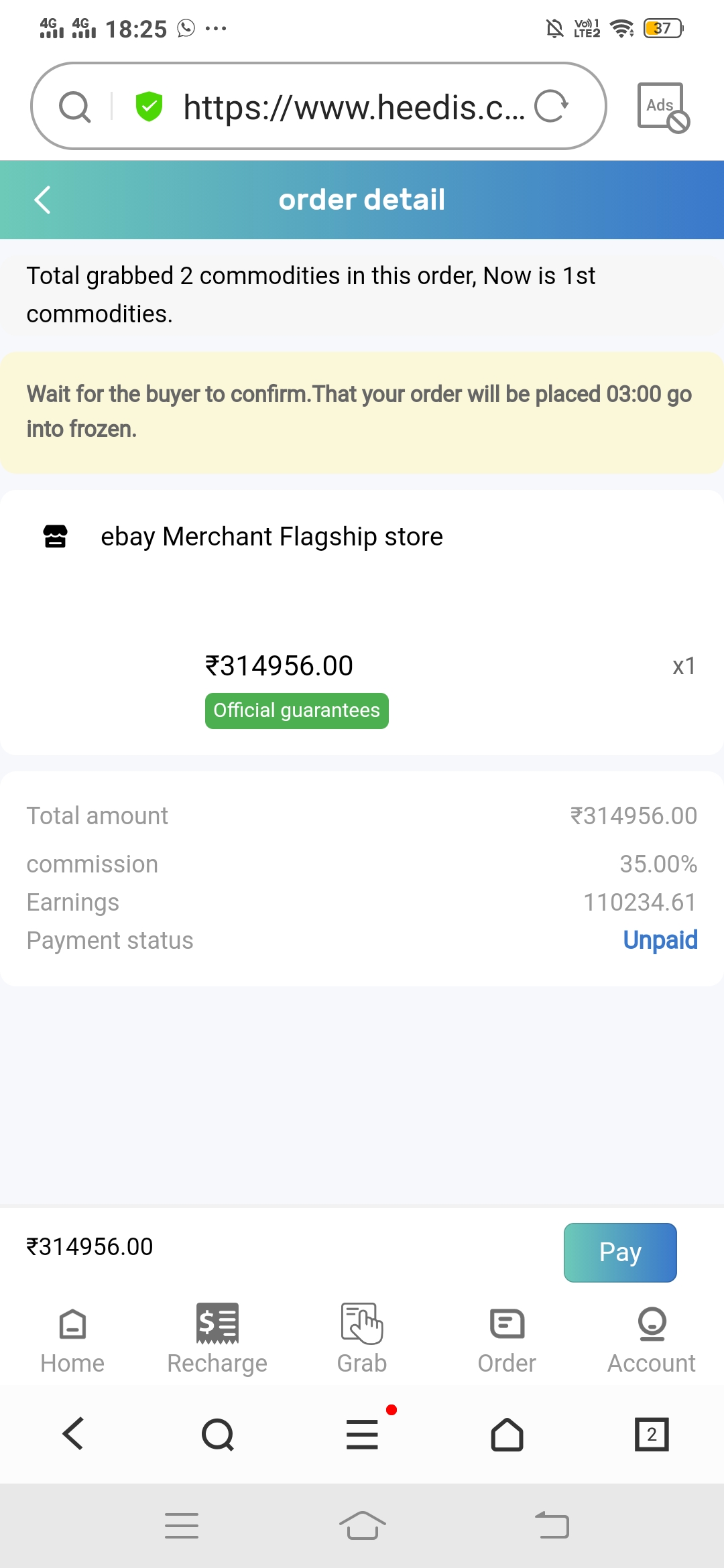This screenshot has height=1568, width=724.
Task: Click the browser home button
Action: pyautogui.click(x=507, y=1435)
